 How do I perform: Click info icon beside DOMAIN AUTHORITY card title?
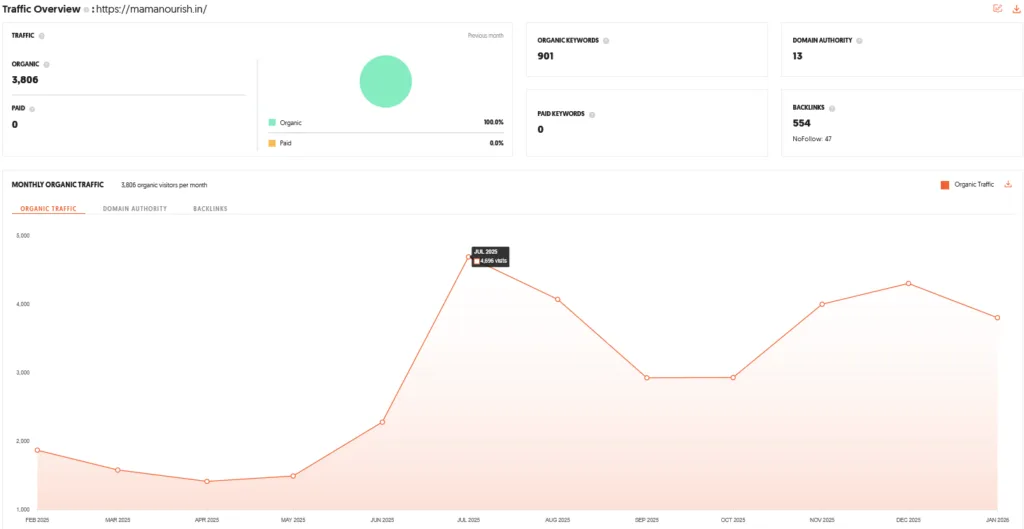tap(859, 40)
